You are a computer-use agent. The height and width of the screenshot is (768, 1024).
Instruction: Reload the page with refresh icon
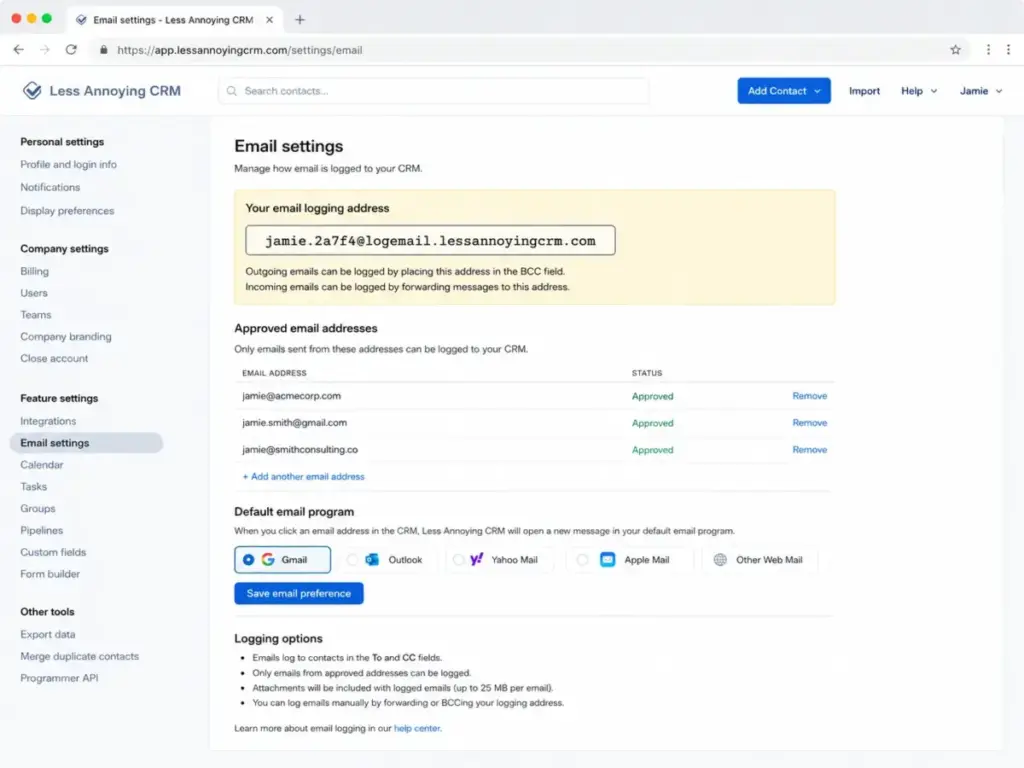click(71, 50)
